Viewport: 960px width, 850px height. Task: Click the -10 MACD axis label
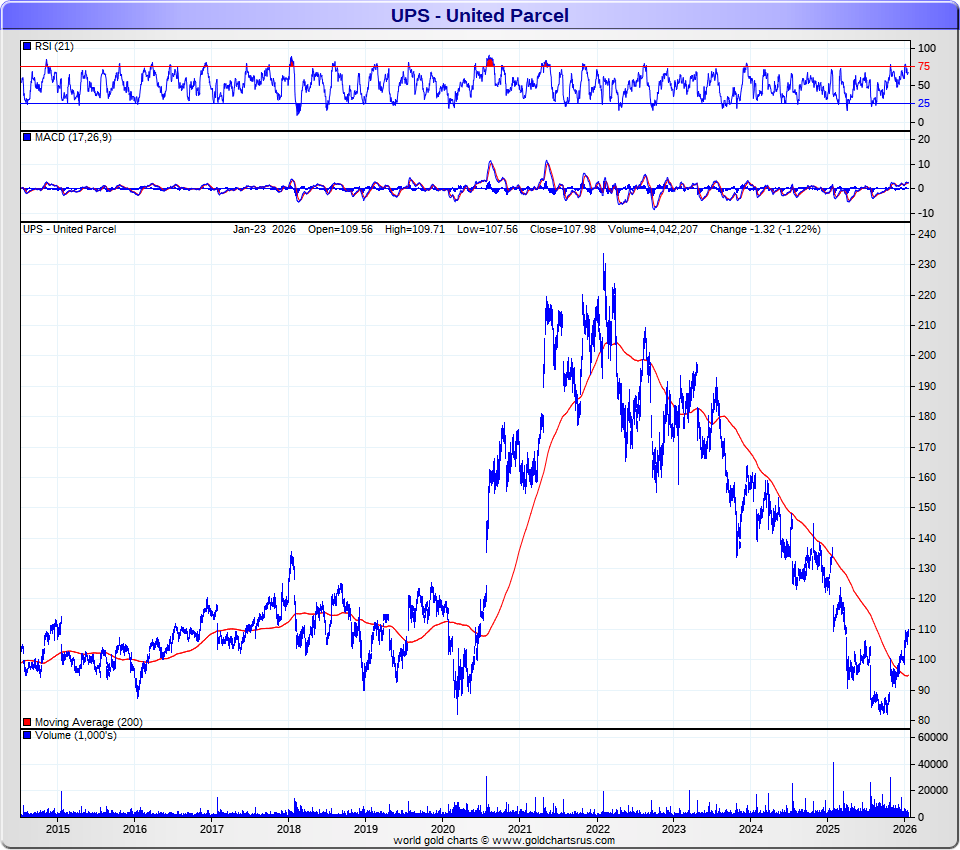click(926, 213)
